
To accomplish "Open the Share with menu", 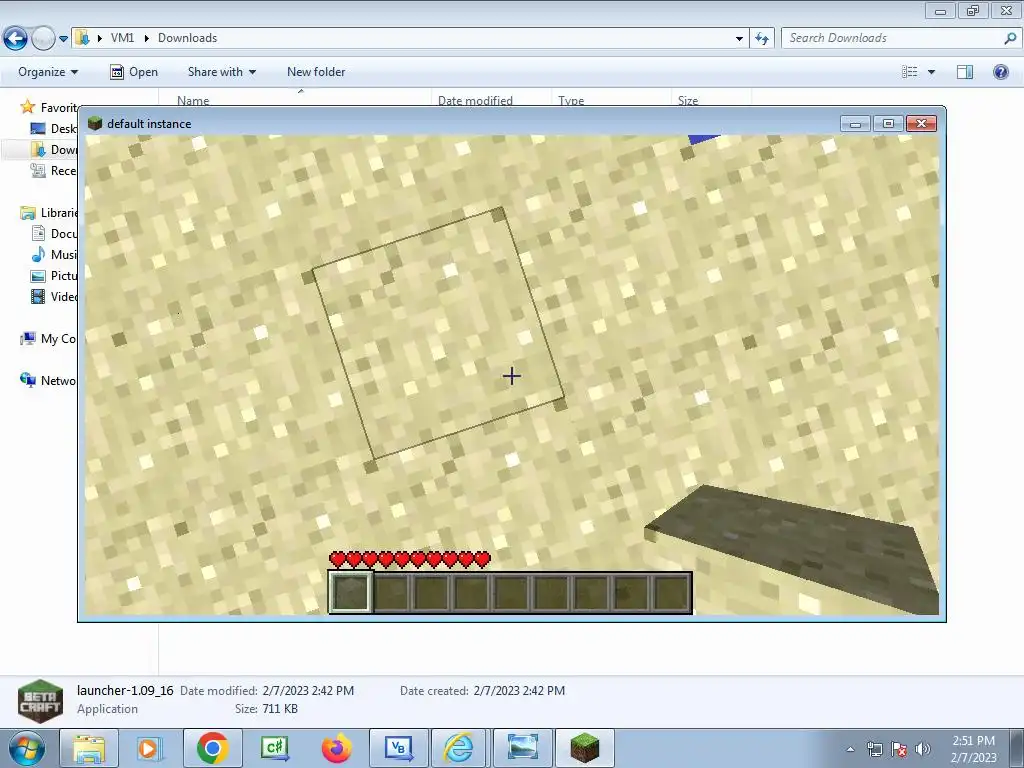I will click(x=221, y=72).
